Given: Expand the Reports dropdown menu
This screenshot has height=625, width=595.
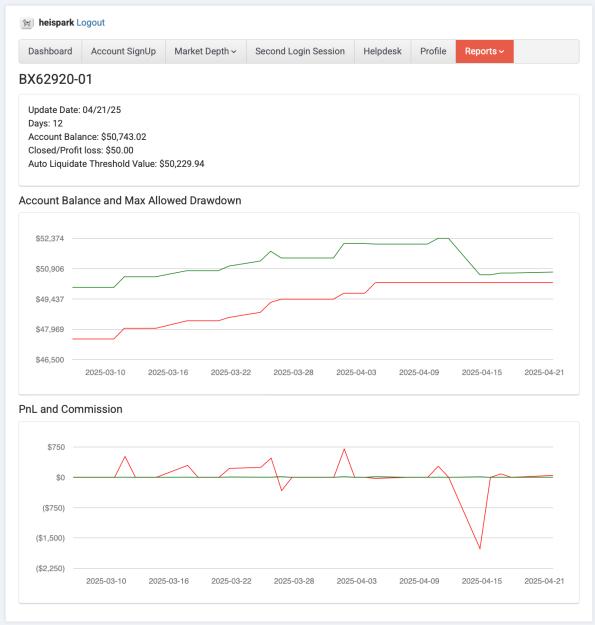Looking at the screenshot, I should (x=485, y=51).
